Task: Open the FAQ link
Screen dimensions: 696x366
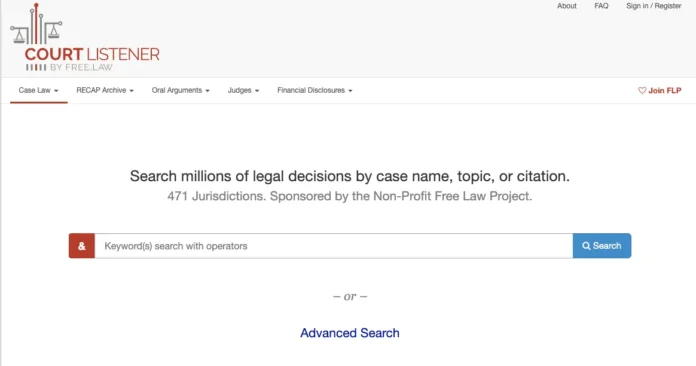Action: [x=601, y=6]
